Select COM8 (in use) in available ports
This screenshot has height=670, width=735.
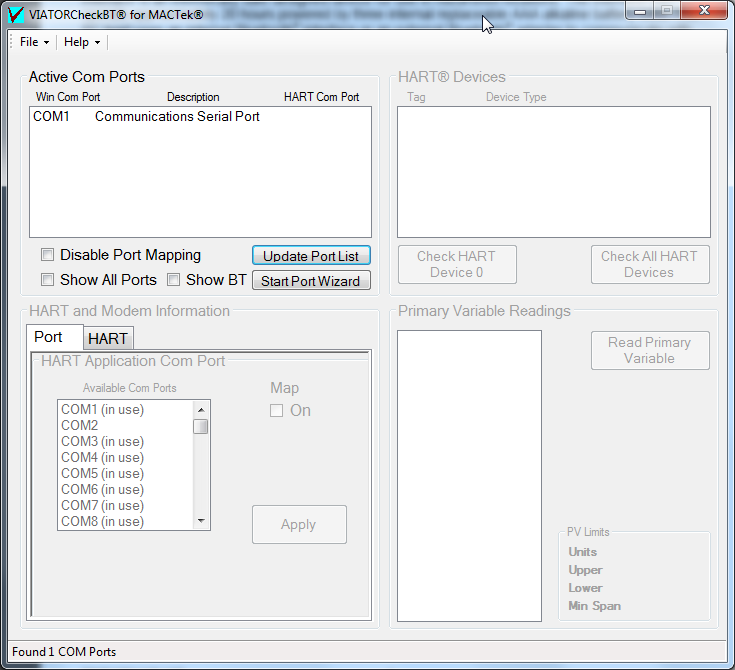point(125,521)
